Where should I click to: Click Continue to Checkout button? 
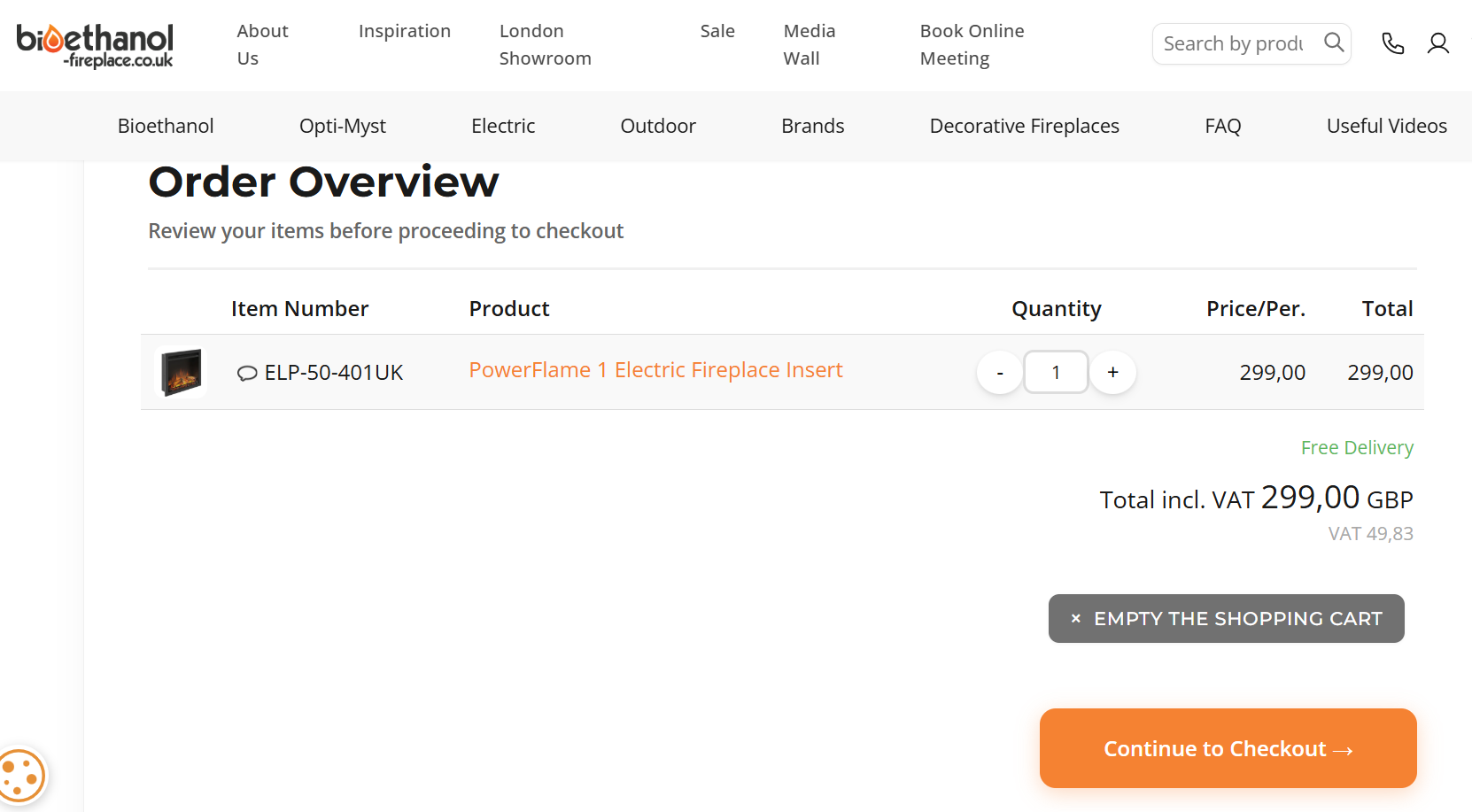click(1228, 748)
